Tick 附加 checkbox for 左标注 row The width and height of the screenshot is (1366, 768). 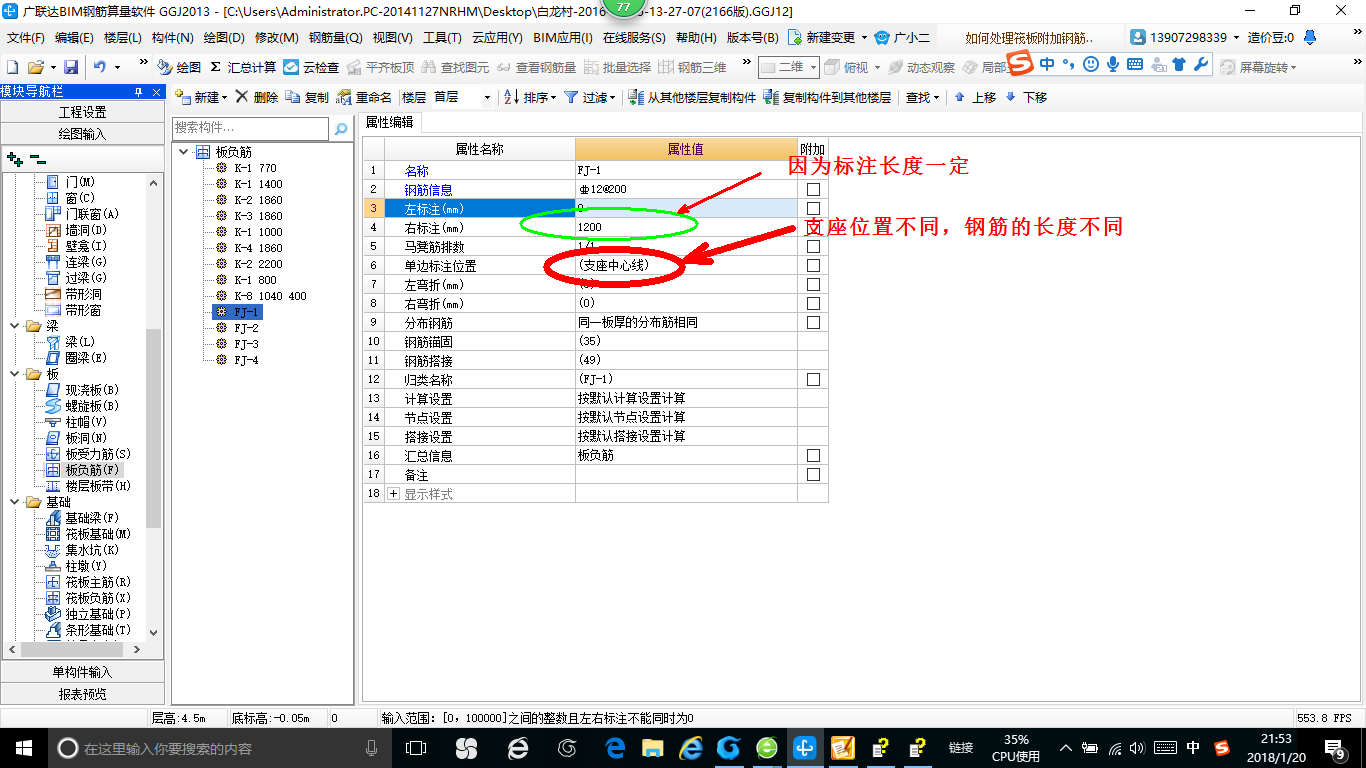tap(813, 208)
